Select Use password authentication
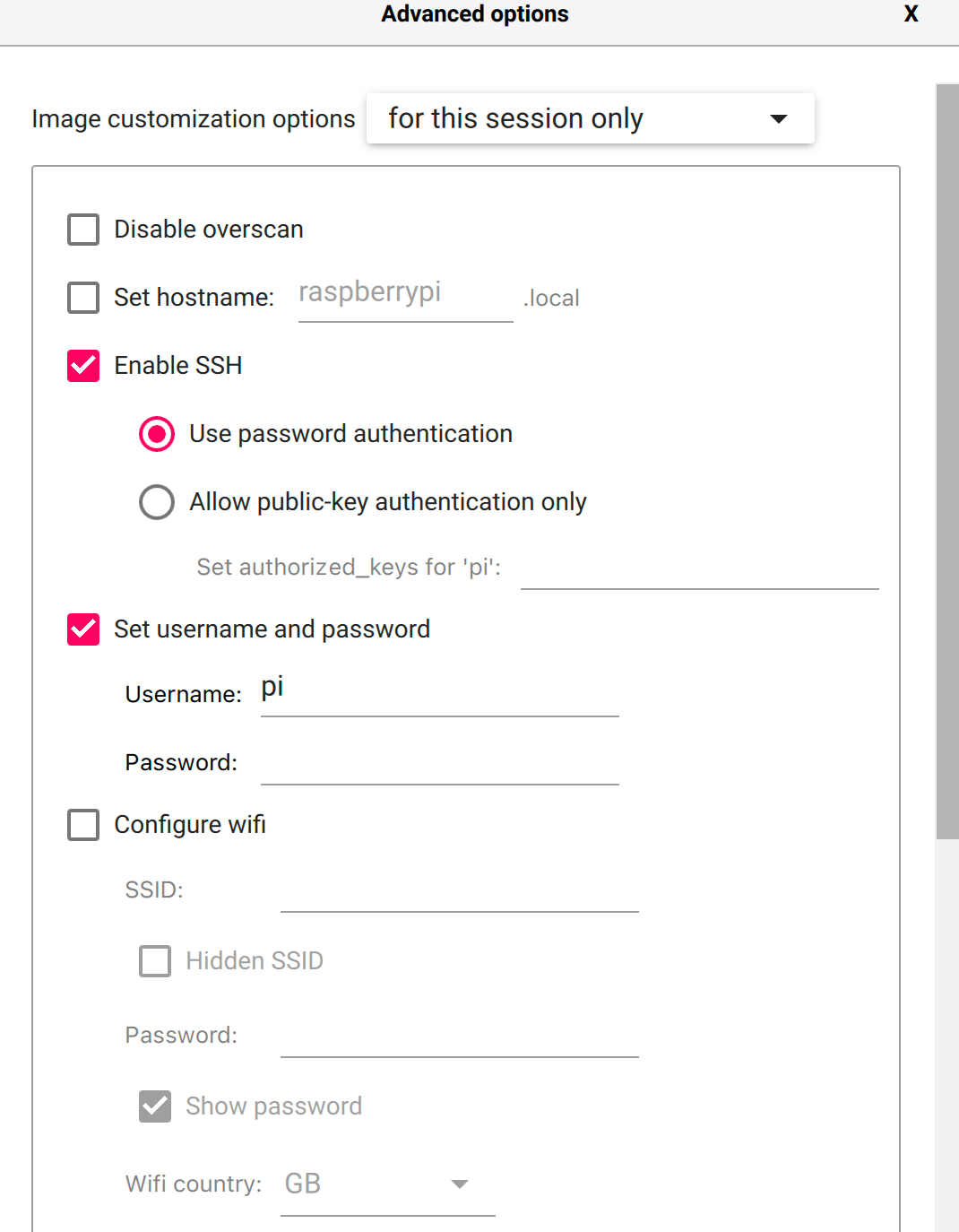959x1232 pixels. (156, 434)
